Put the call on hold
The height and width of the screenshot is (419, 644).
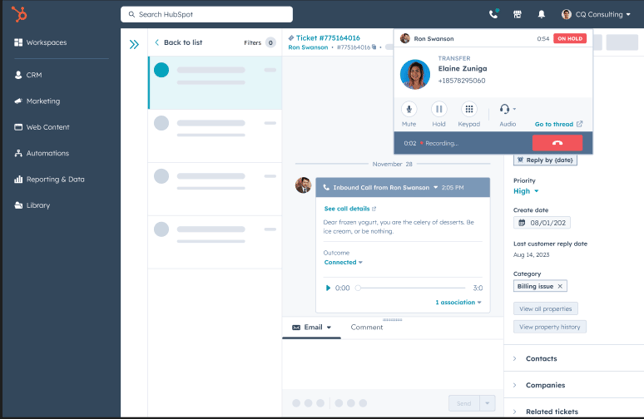pos(438,109)
